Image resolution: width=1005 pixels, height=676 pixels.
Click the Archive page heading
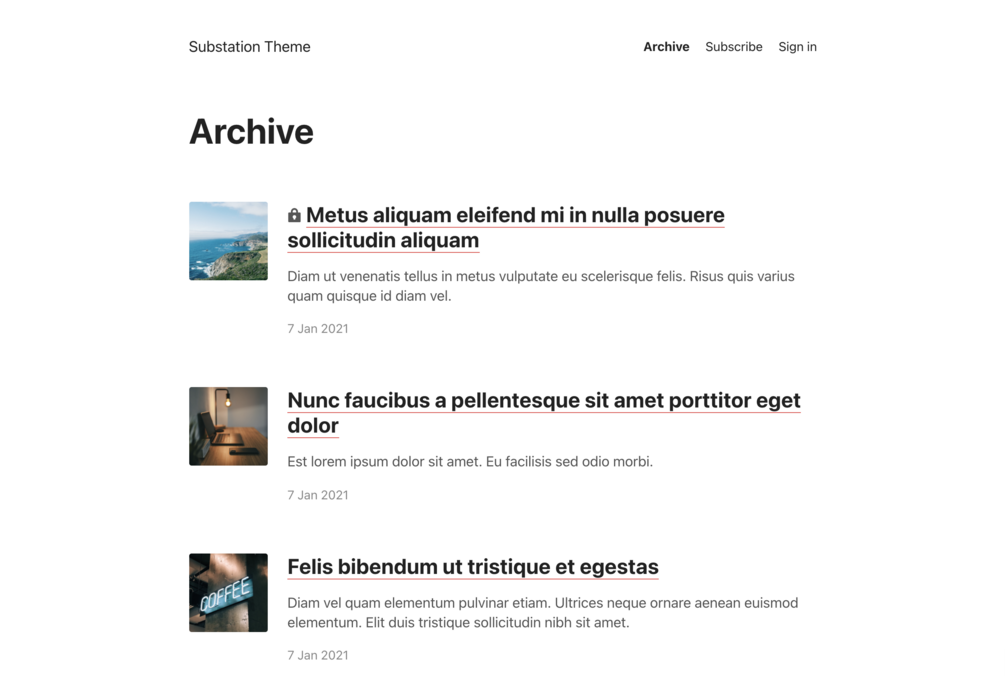tap(251, 131)
